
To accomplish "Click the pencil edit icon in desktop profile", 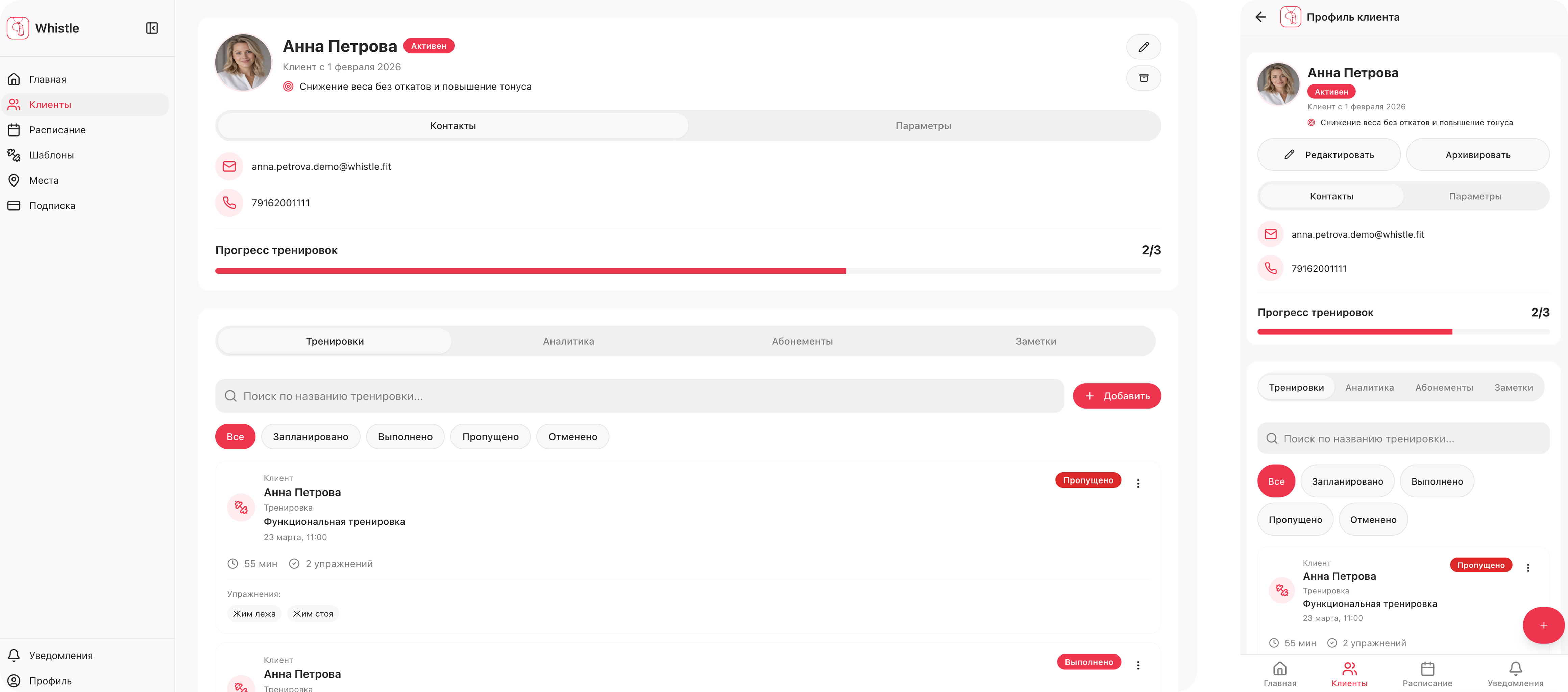I will point(1143,47).
